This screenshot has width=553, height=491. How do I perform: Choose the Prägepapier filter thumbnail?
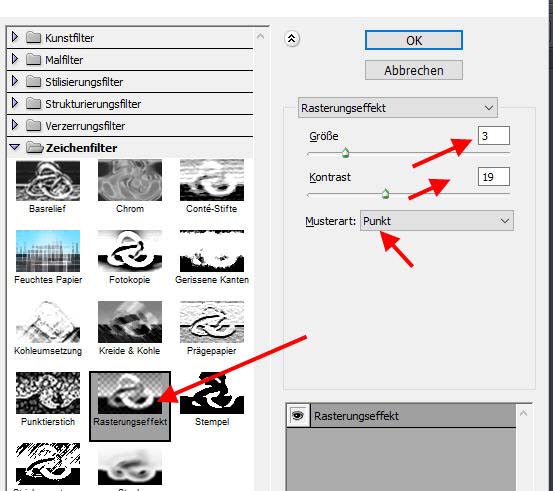(212, 322)
